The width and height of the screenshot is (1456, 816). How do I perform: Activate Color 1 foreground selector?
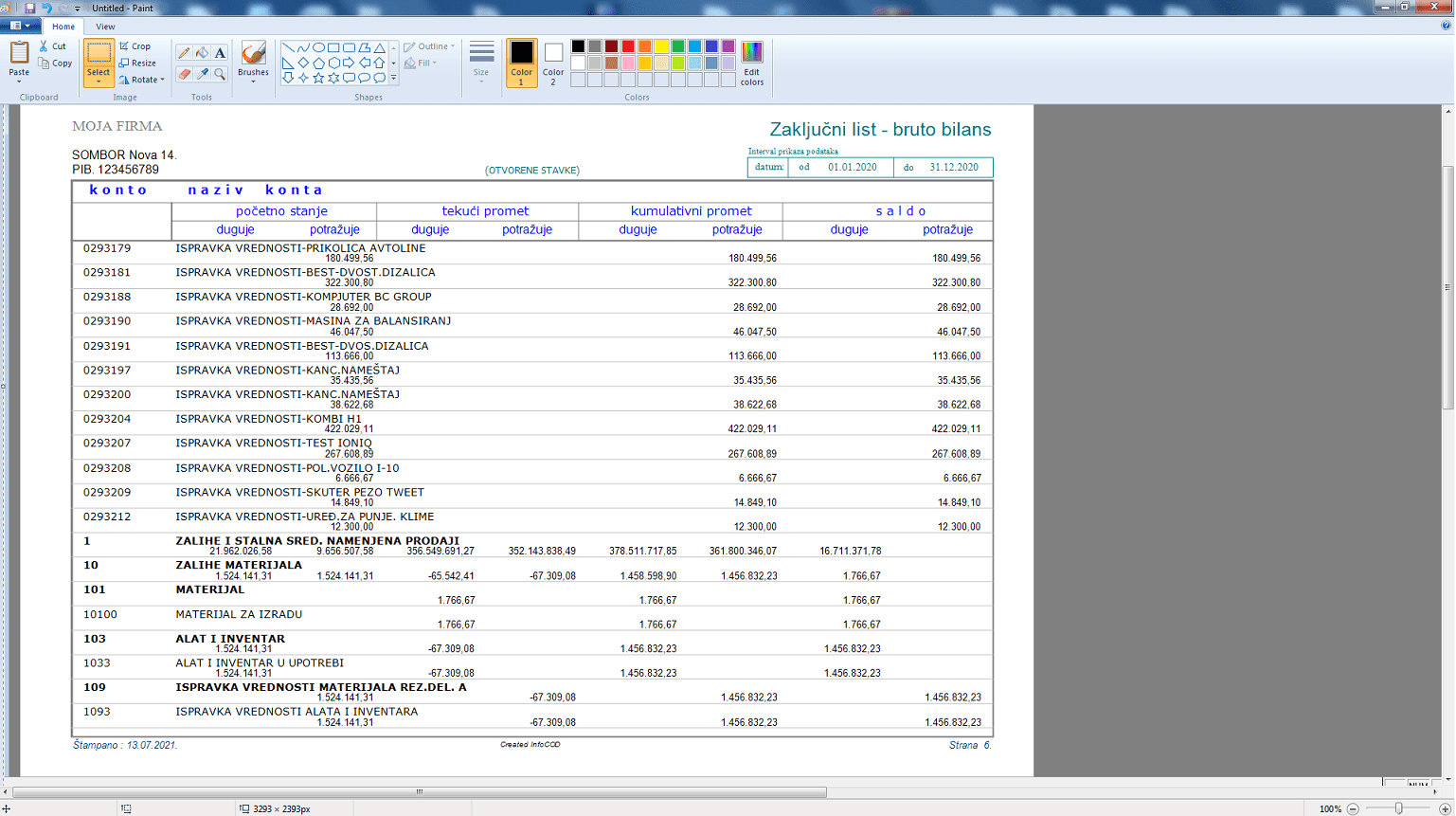pos(521,63)
